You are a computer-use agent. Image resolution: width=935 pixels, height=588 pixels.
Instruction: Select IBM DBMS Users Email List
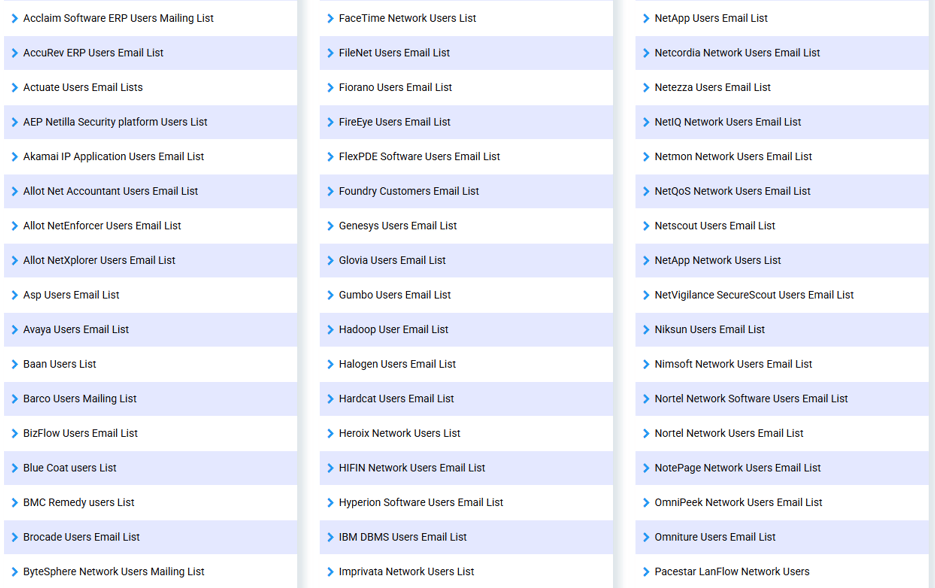coord(403,537)
